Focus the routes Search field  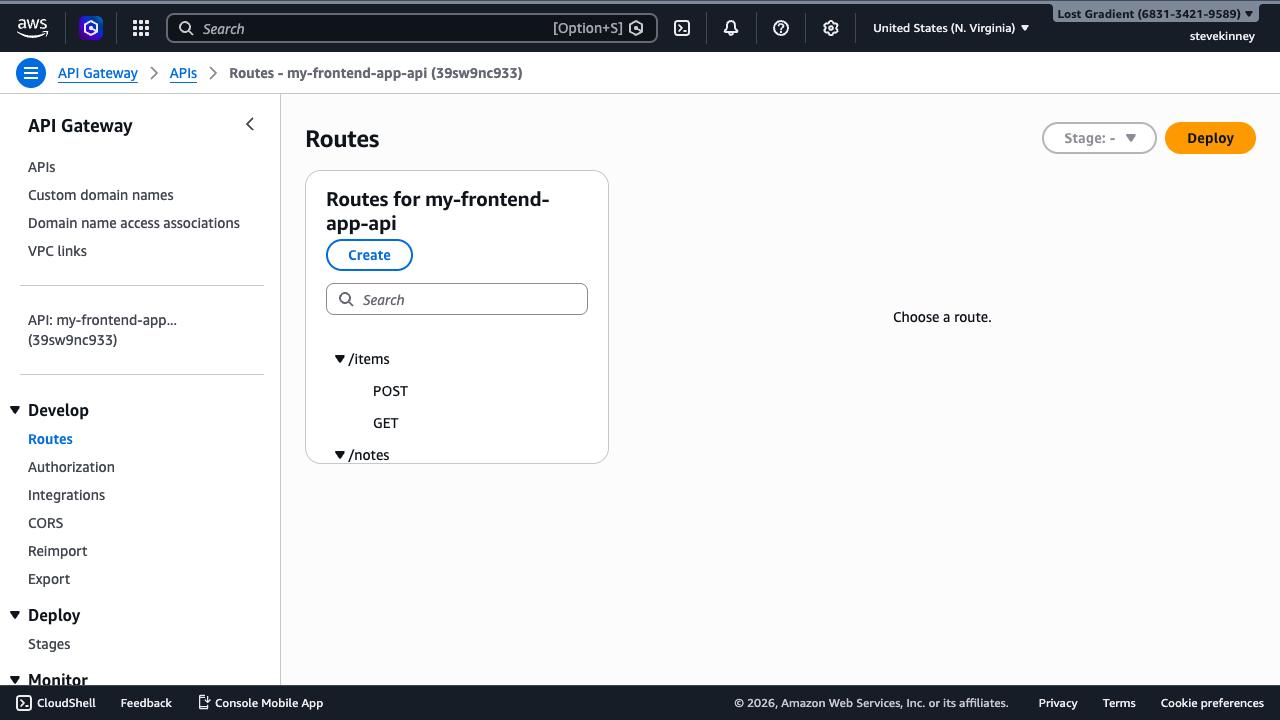457,299
